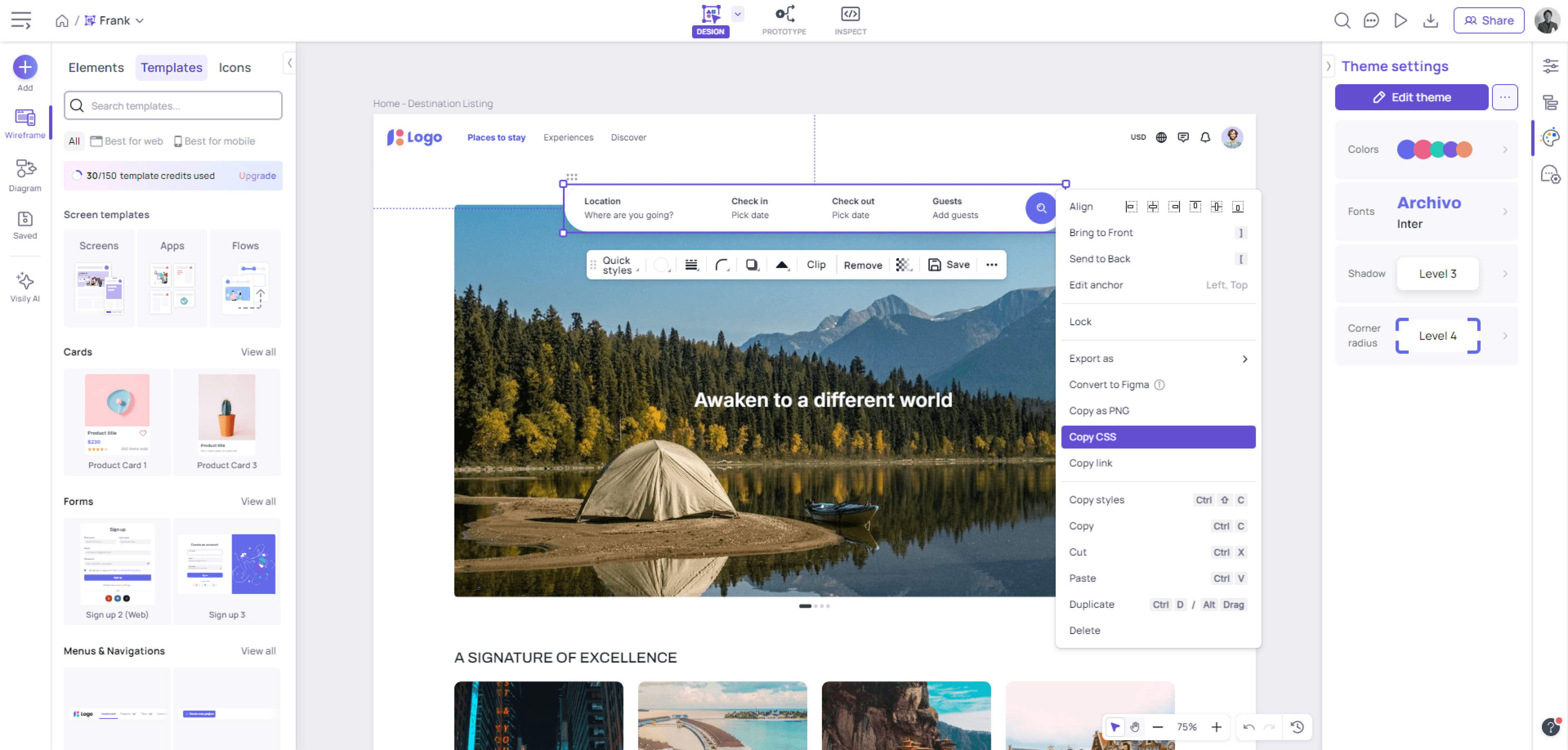Switch to the Icons tab
Screen dimensions: 1568x750
tap(234, 68)
